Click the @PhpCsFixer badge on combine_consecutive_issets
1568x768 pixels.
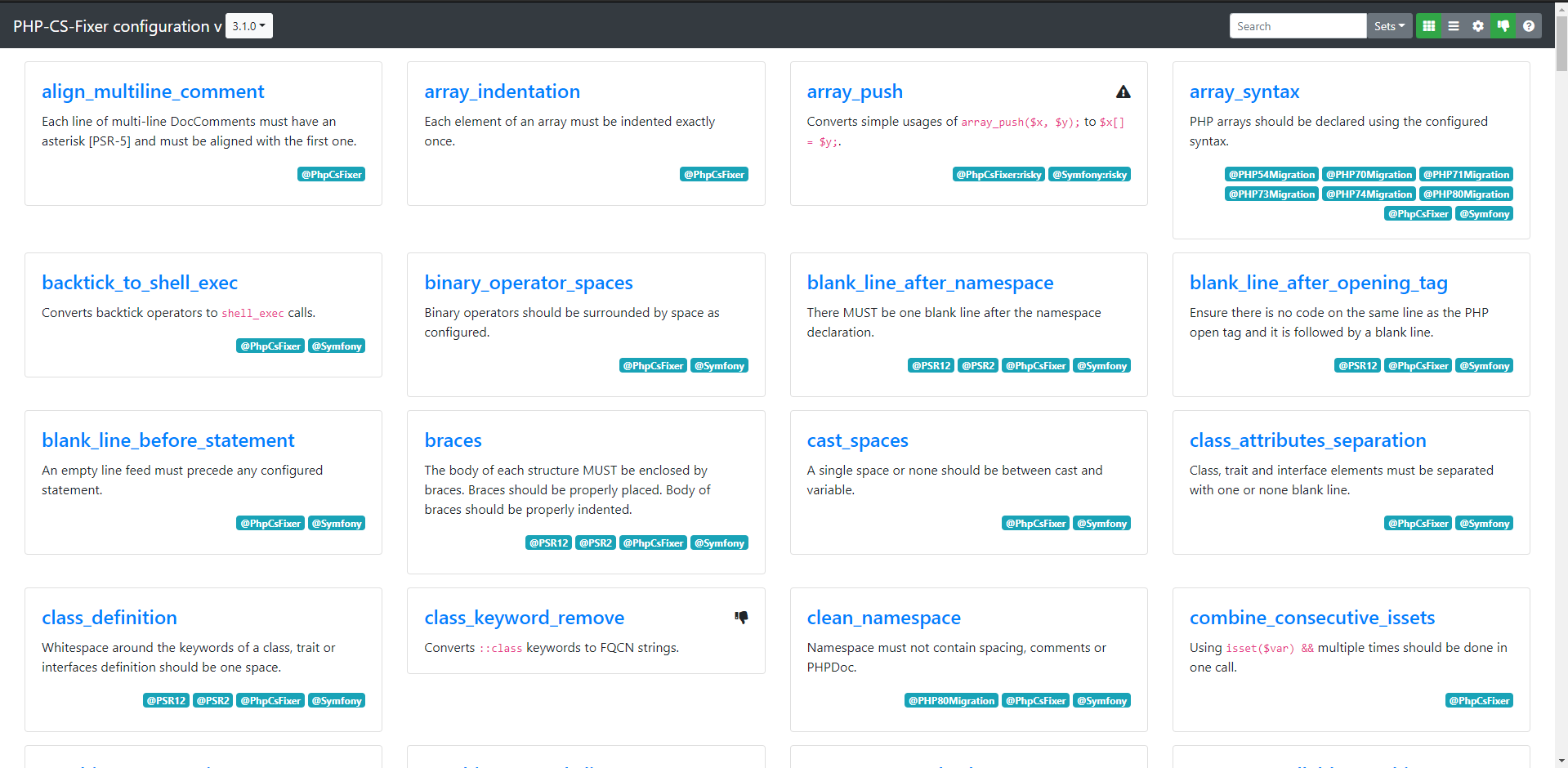(1479, 701)
